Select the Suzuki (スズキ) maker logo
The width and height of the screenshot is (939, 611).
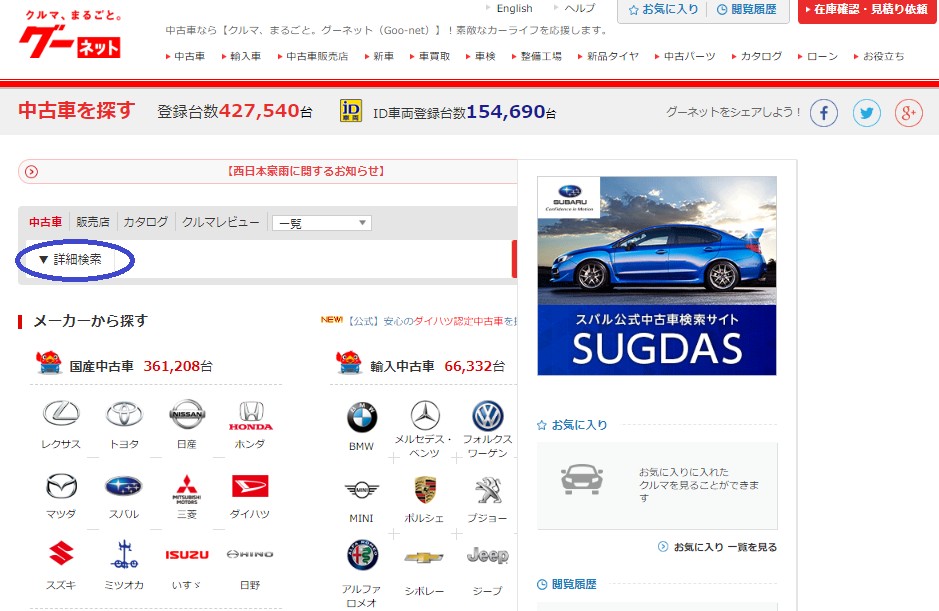[x=61, y=554]
